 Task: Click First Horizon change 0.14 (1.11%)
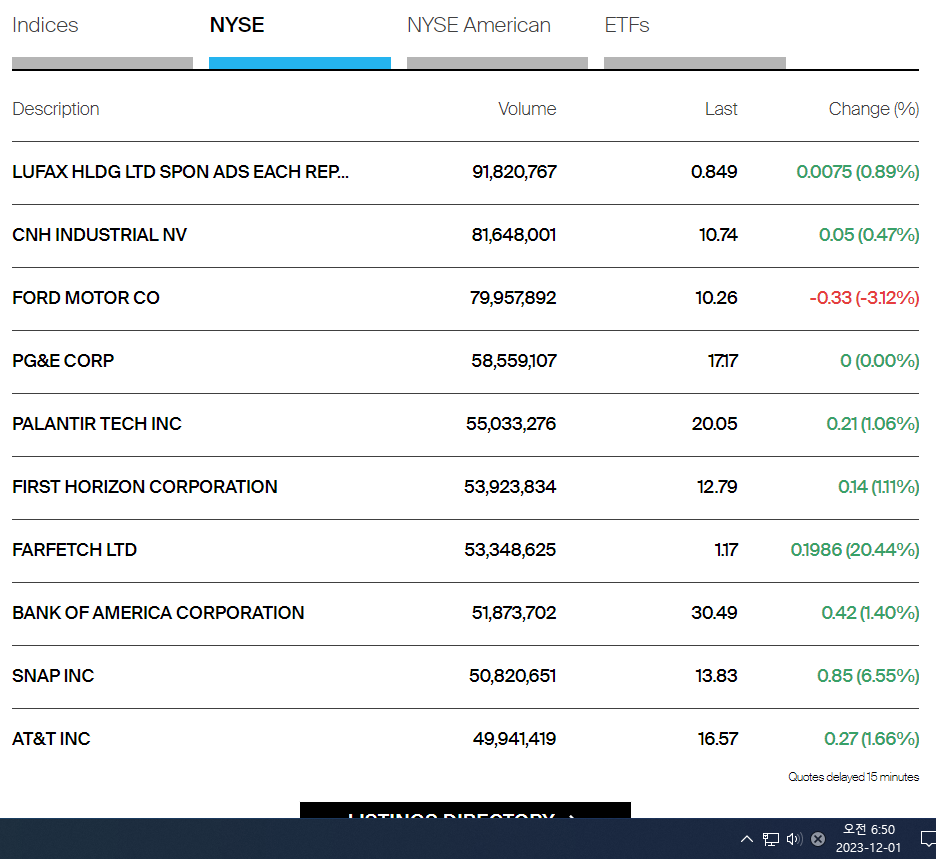tap(879, 487)
